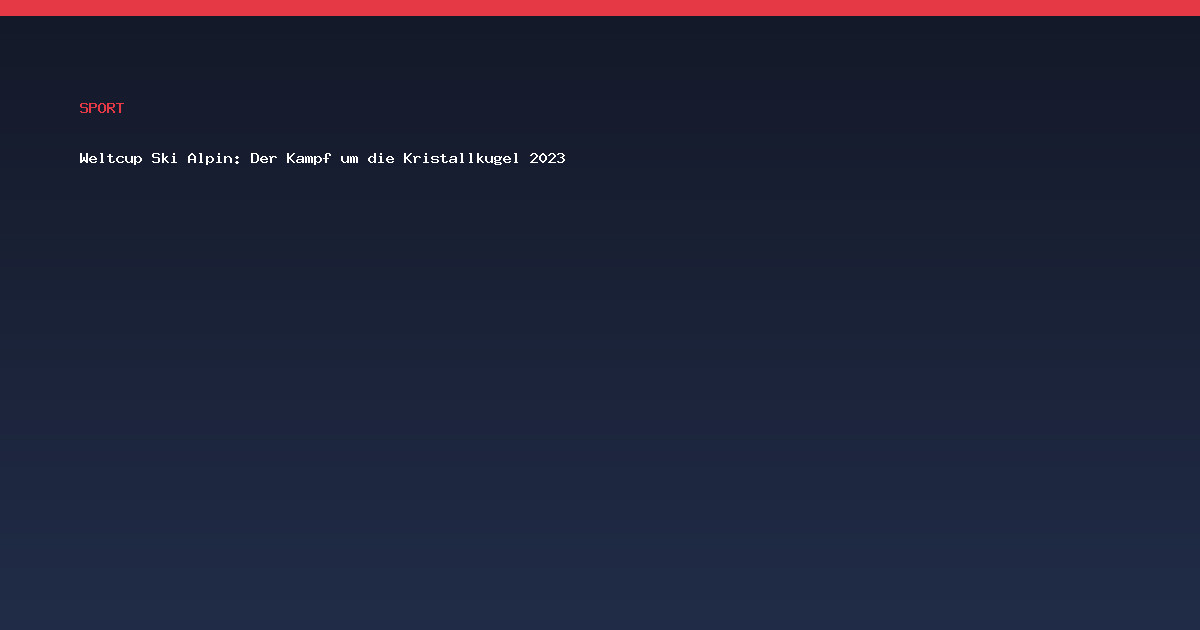Click the letter T of SPORT
Viewport: 1200px width, 630px height.
[x=120, y=108]
